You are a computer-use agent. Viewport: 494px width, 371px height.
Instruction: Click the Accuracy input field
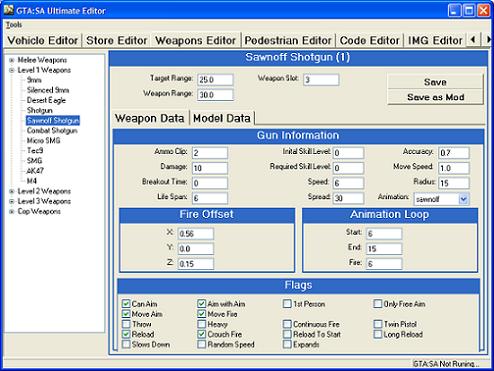click(454, 153)
